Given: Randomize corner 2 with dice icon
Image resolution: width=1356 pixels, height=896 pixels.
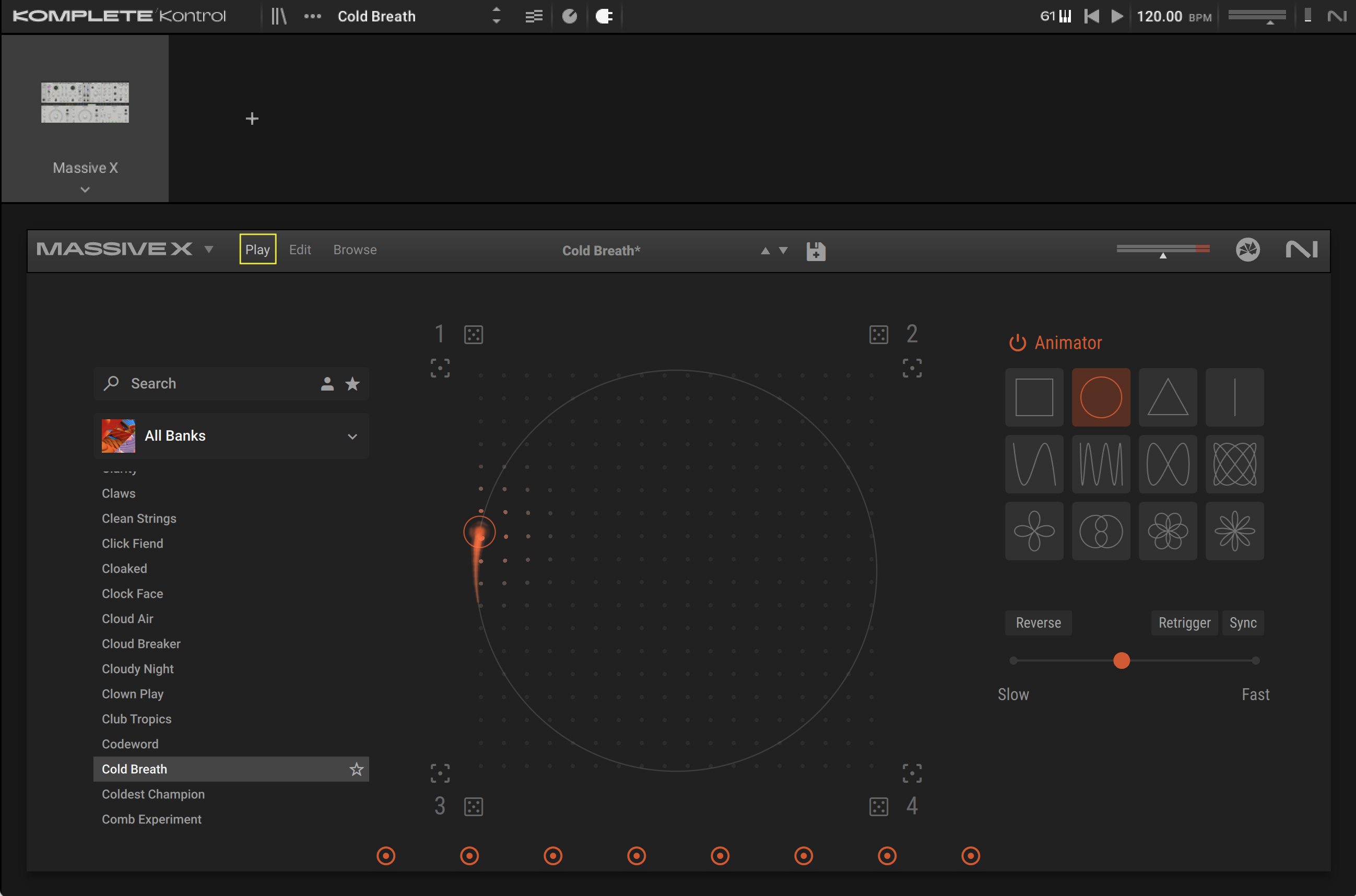Looking at the screenshot, I should click(879, 335).
